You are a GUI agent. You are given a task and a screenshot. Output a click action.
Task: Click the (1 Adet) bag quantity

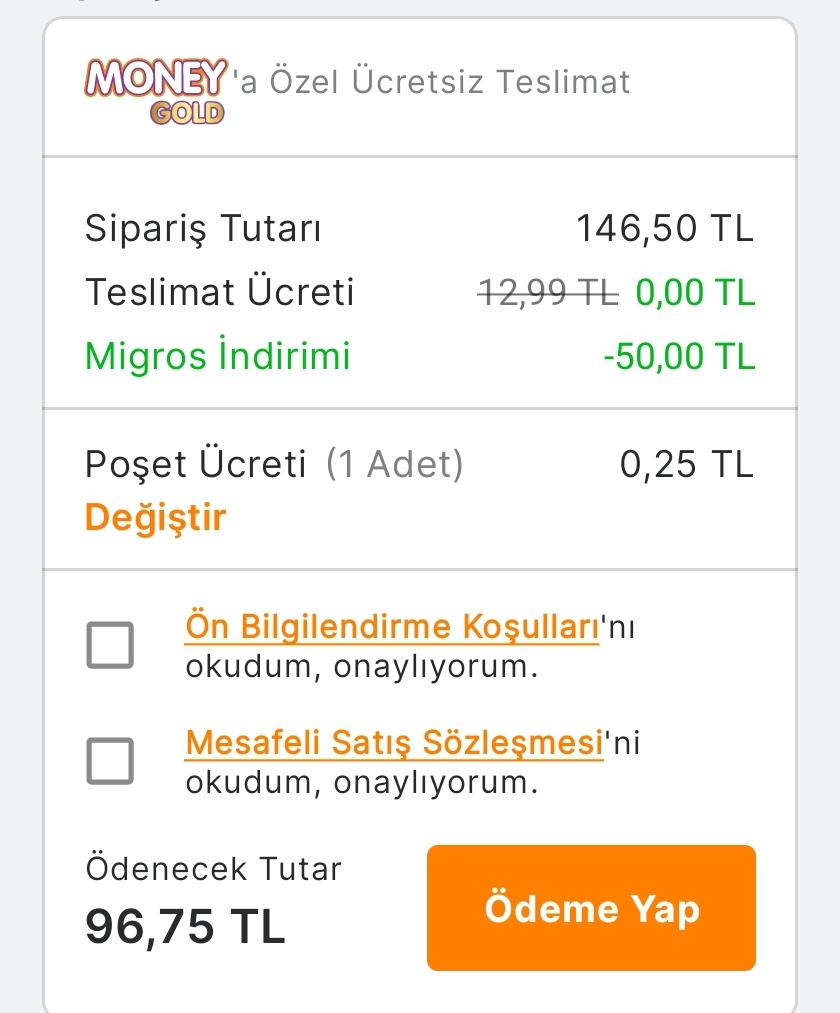395,465
